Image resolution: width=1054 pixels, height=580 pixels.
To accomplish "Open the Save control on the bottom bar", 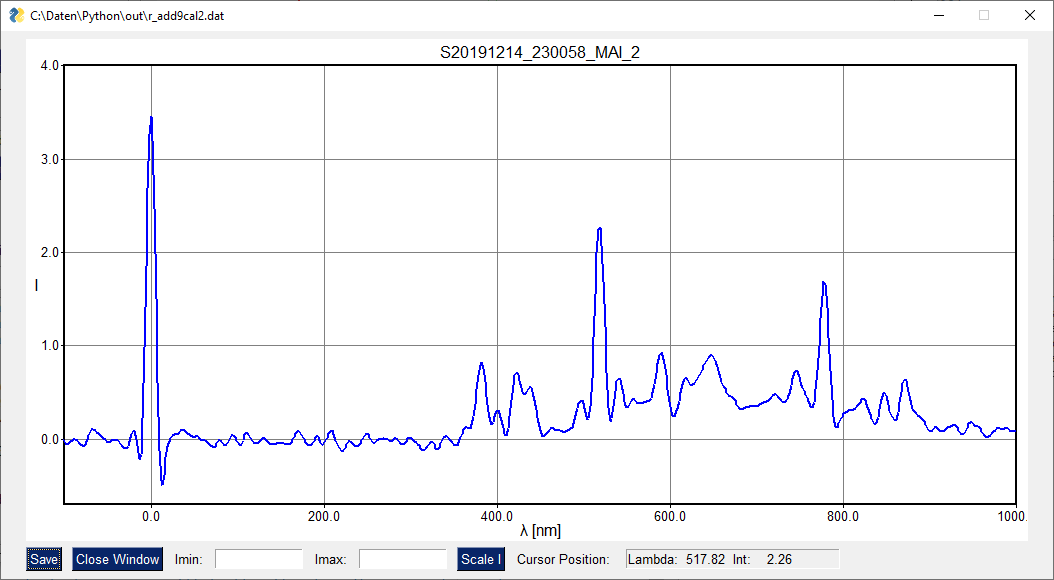I will click(x=43, y=559).
